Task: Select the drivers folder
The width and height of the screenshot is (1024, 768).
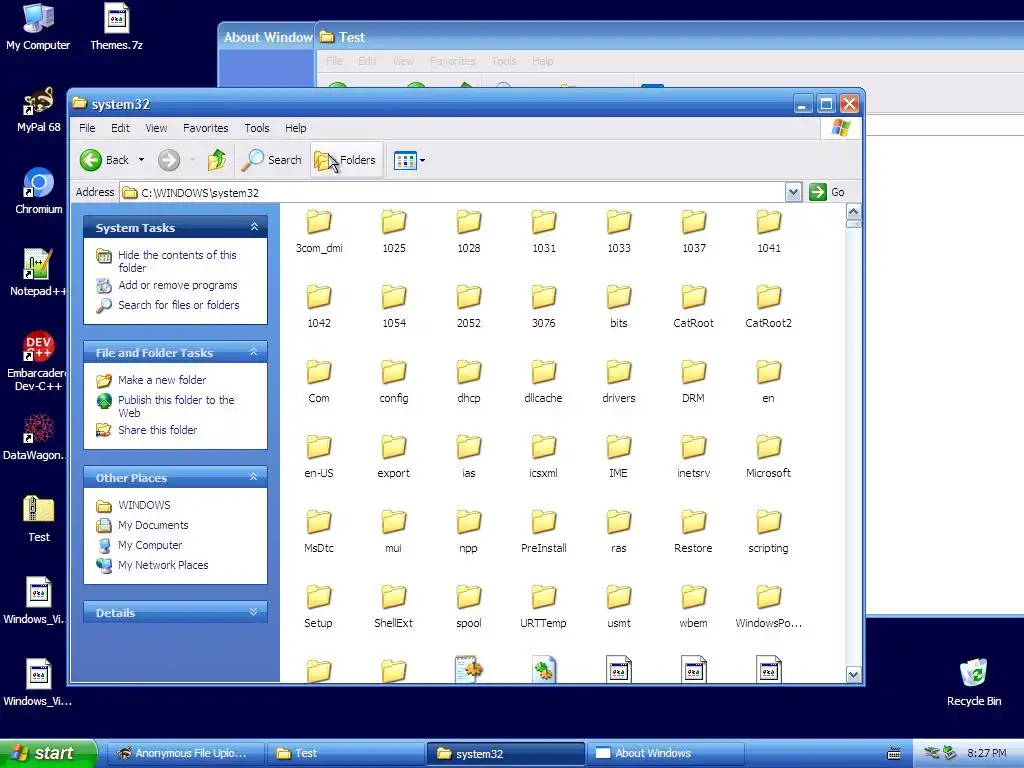Action: (x=618, y=382)
